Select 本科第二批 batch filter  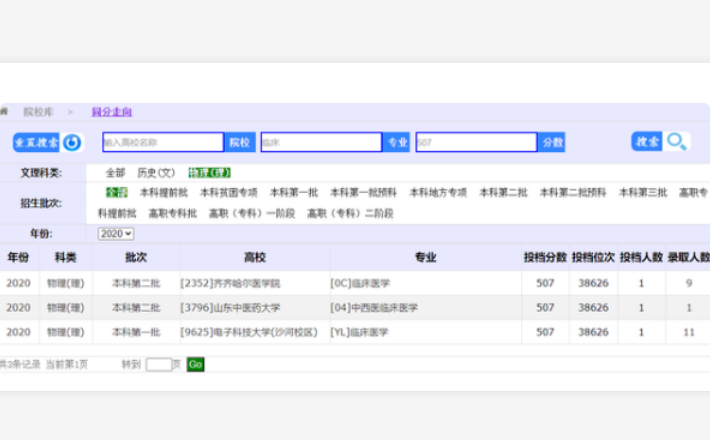tap(504, 192)
